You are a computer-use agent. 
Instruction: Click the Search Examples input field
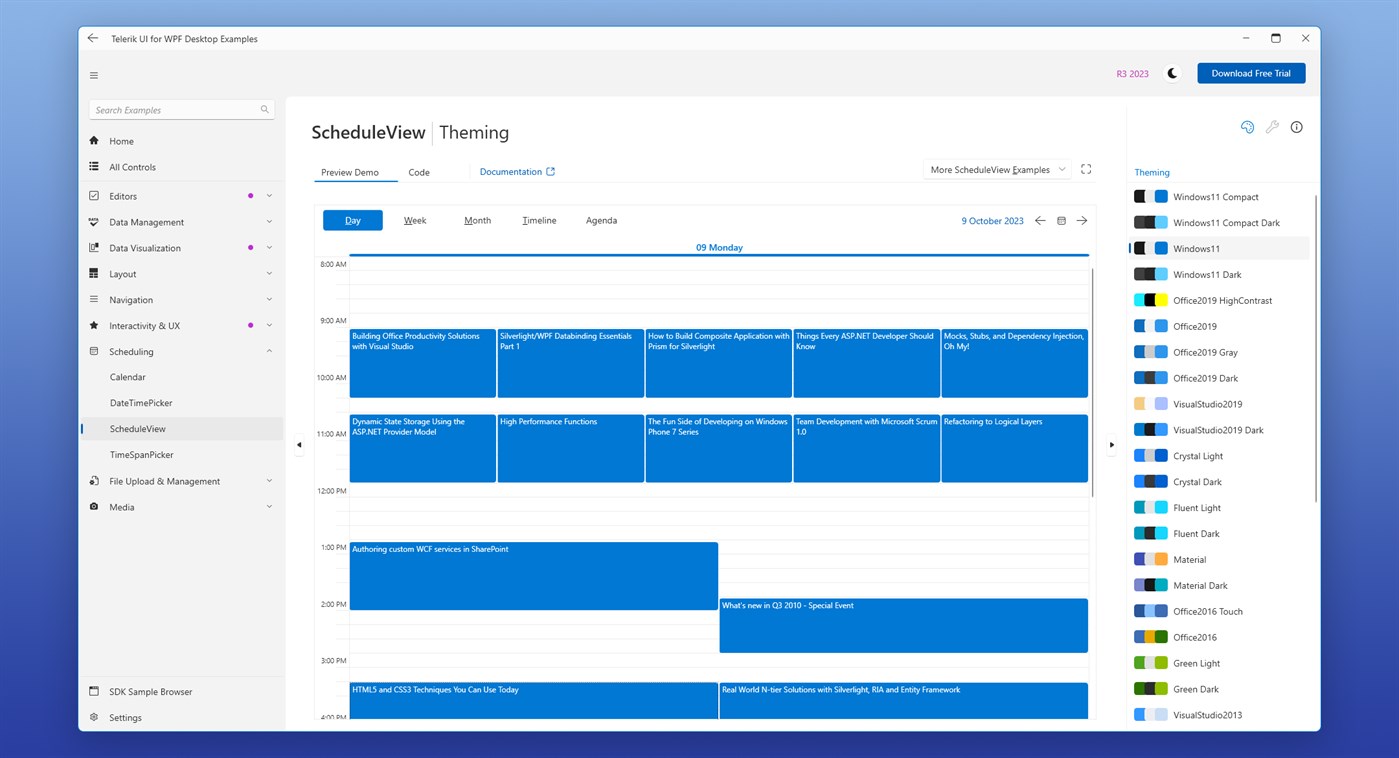pyautogui.click(x=170, y=109)
